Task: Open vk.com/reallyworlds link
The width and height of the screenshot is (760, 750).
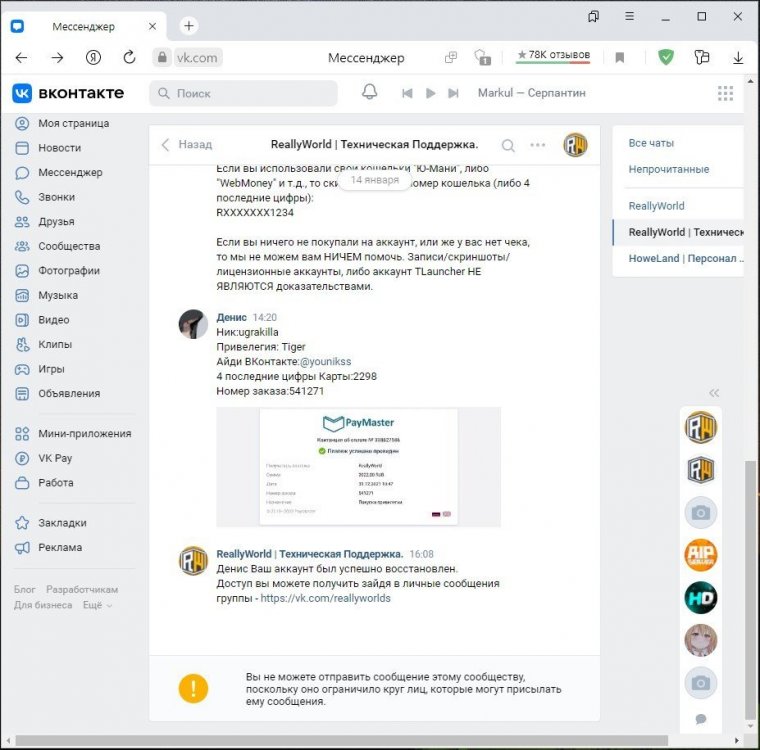Action: (325, 598)
